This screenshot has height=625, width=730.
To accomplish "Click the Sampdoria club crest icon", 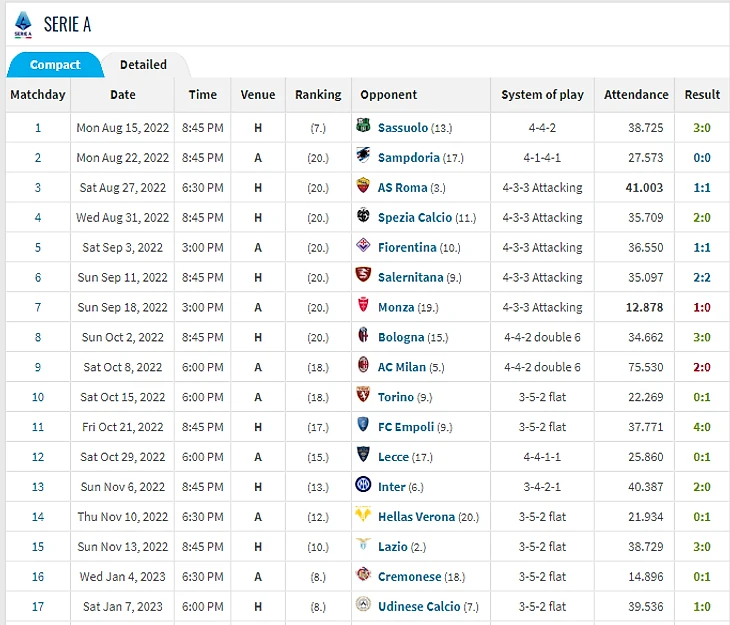I will (363, 157).
